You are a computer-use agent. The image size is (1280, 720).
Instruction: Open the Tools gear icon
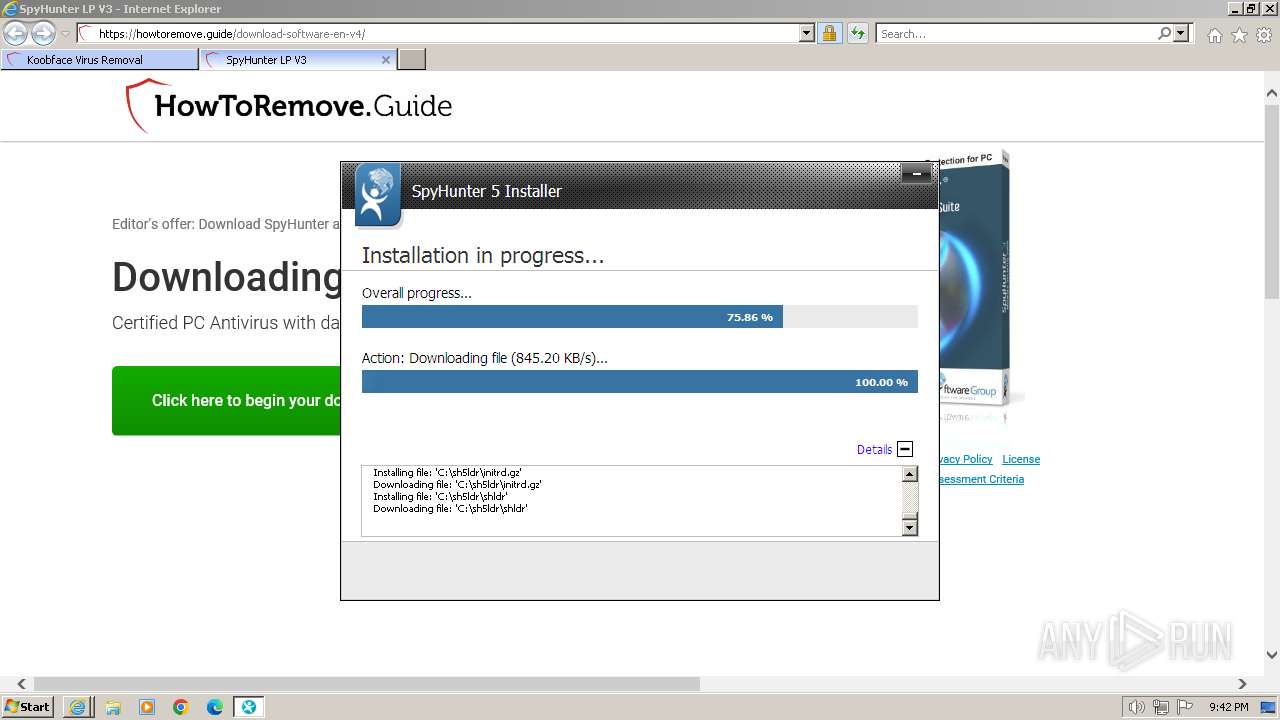(1264, 35)
